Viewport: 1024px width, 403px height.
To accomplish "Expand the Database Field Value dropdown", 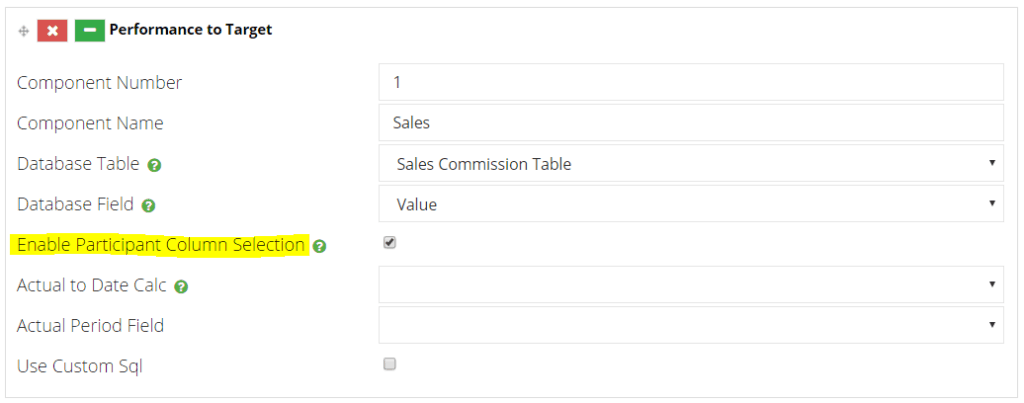I will coord(691,204).
